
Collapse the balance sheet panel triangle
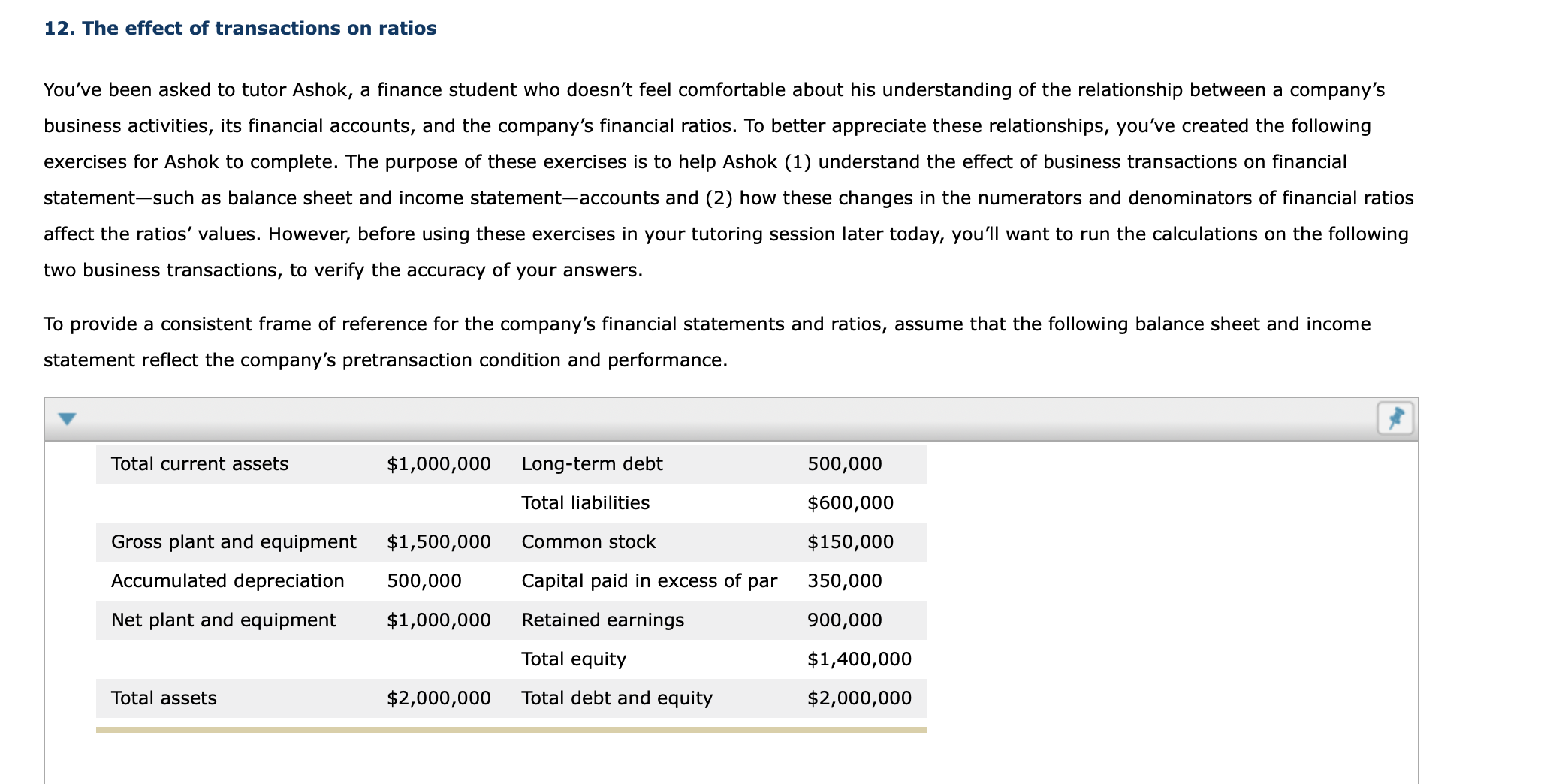68,419
